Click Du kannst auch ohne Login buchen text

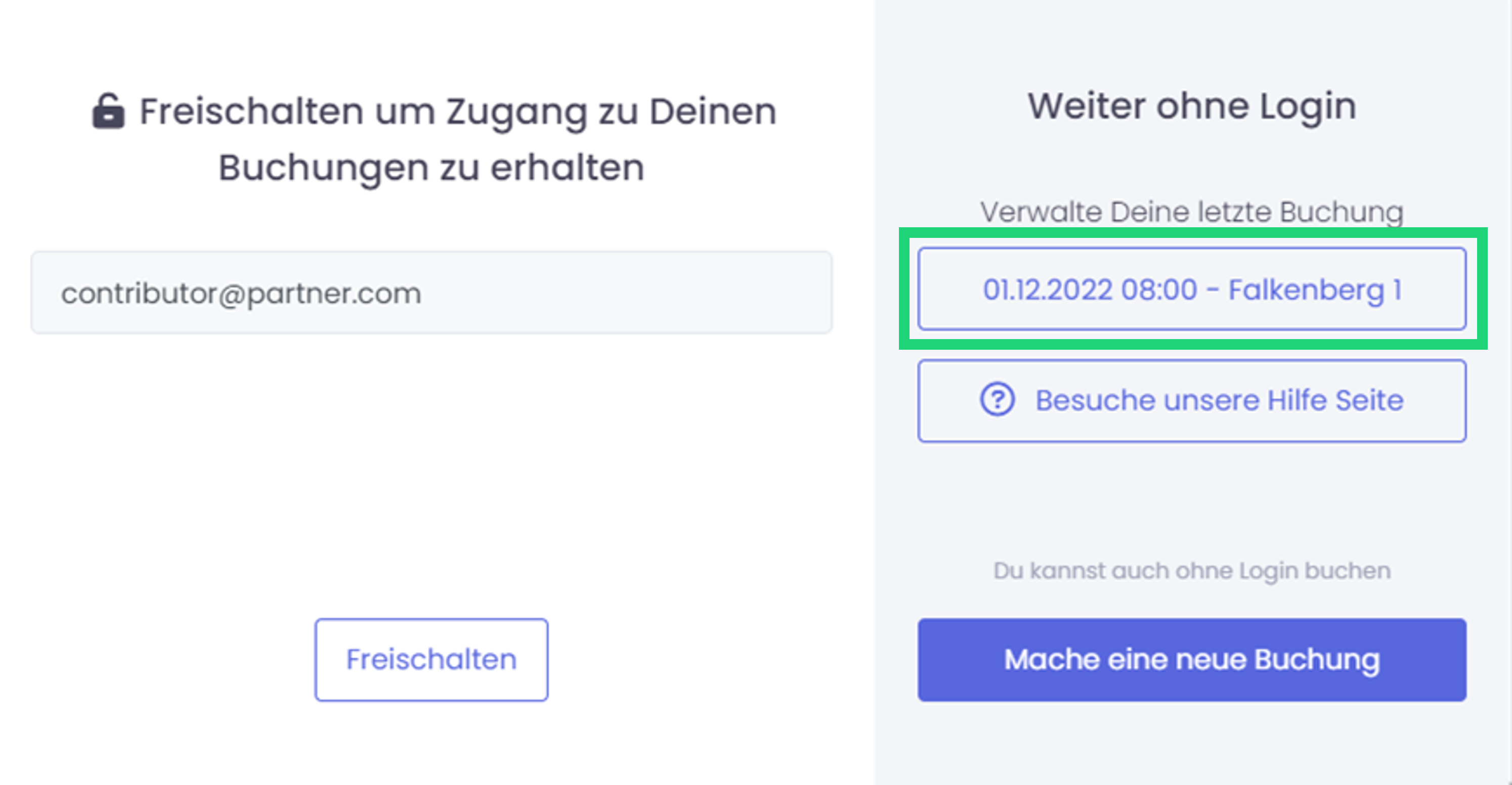pos(1191,570)
